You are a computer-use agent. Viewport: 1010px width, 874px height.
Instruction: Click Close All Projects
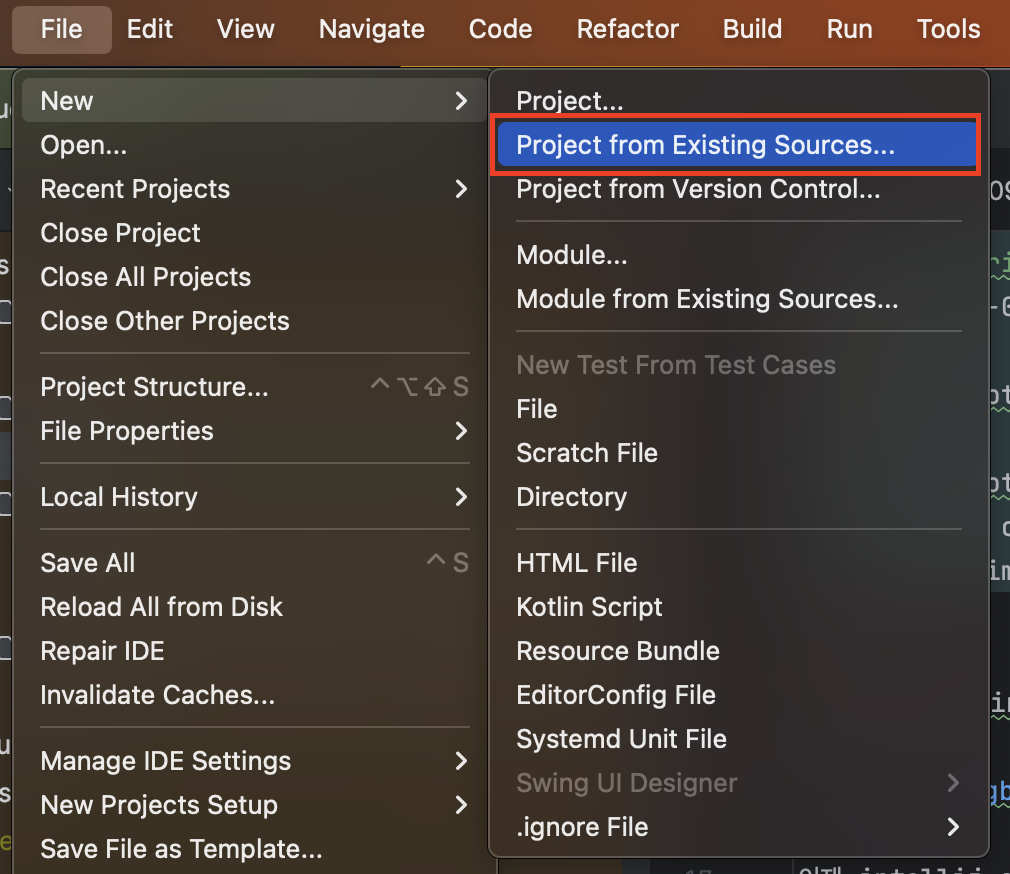coord(145,277)
